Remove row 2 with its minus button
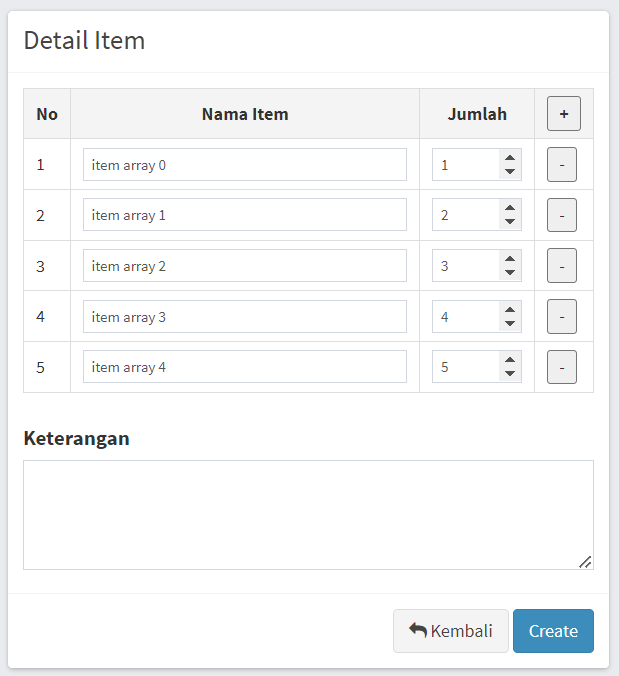Screen dimensions: 619x676 562,215
